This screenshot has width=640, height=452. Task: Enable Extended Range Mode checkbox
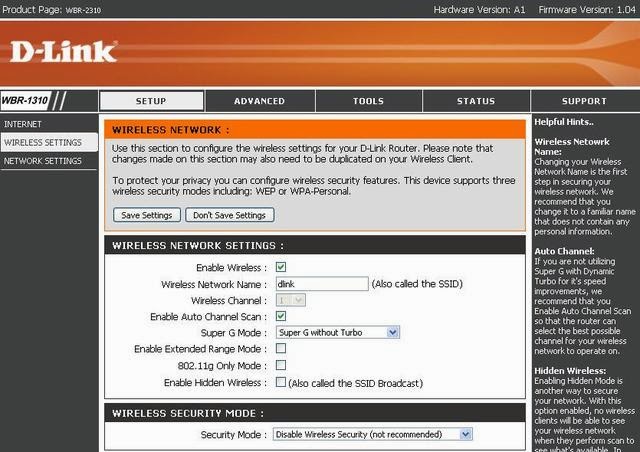[281, 348]
